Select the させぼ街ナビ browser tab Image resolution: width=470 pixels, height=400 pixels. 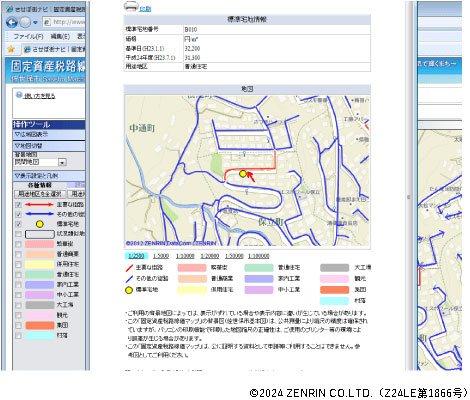coord(54,49)
